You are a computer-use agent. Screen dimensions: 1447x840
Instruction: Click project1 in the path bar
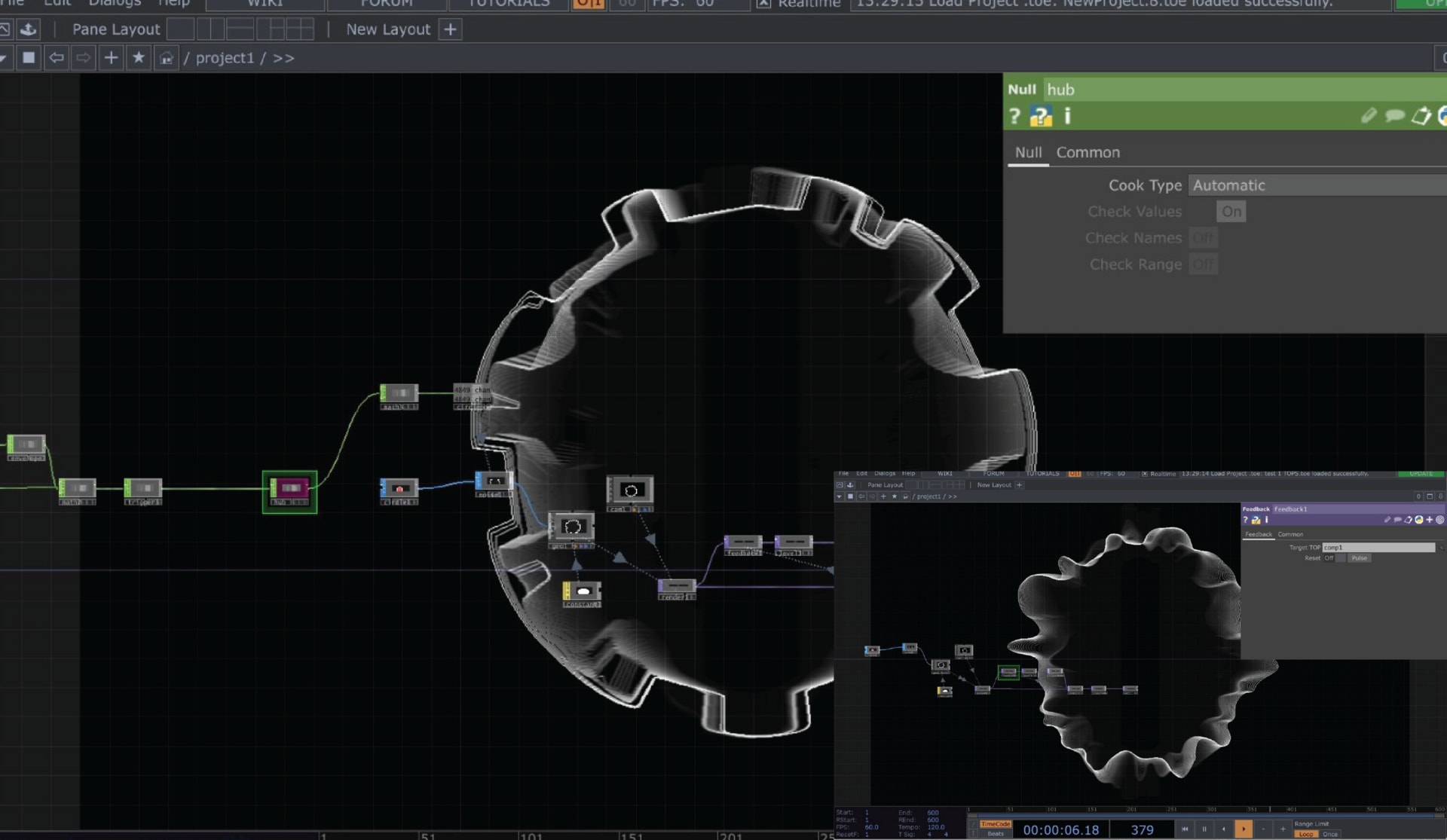coord(225,58)
